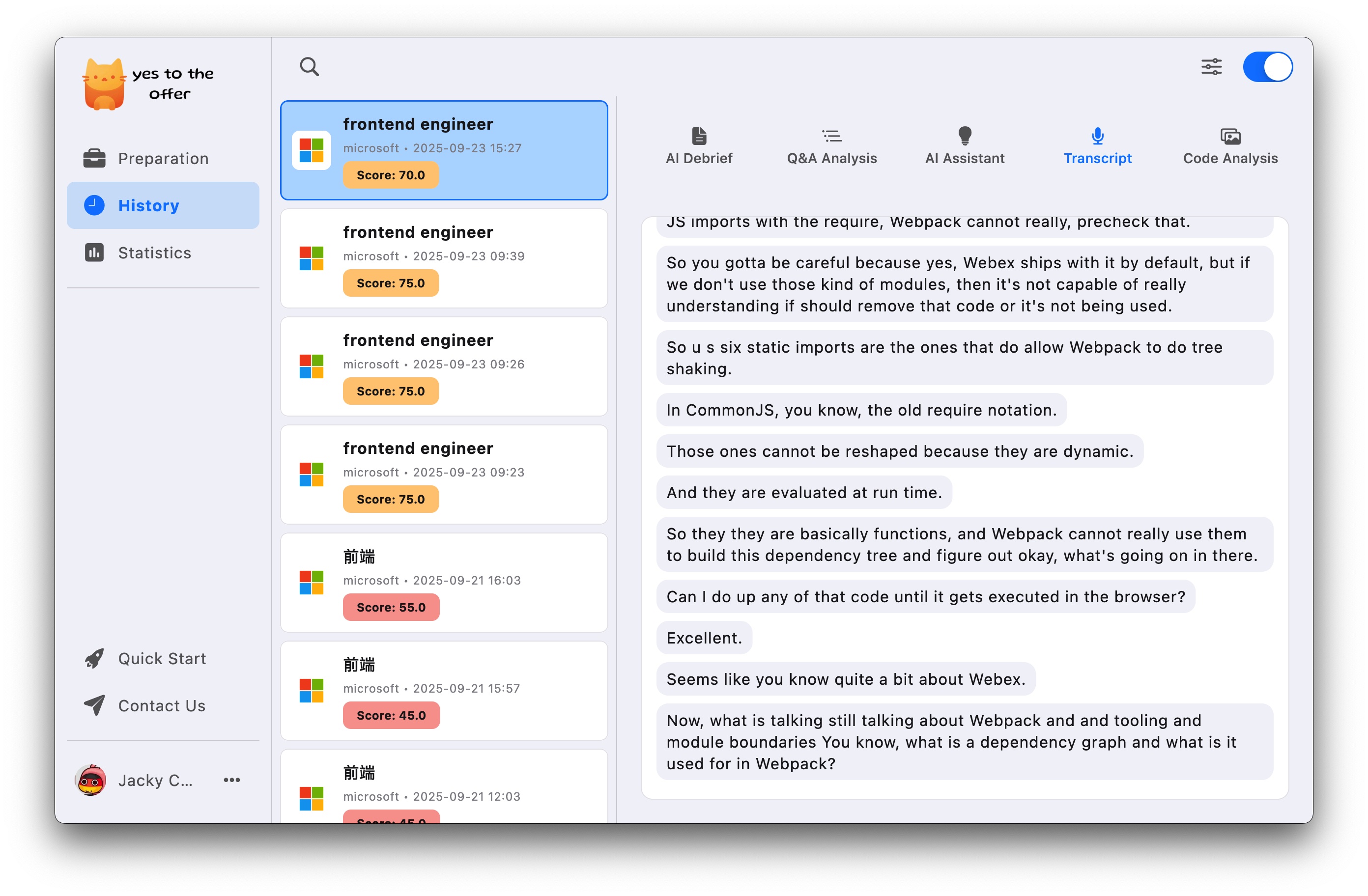
Task: Select the interview dated 2025-09-23 09:39
Action: pyautogui.click(x=444, y=258)
